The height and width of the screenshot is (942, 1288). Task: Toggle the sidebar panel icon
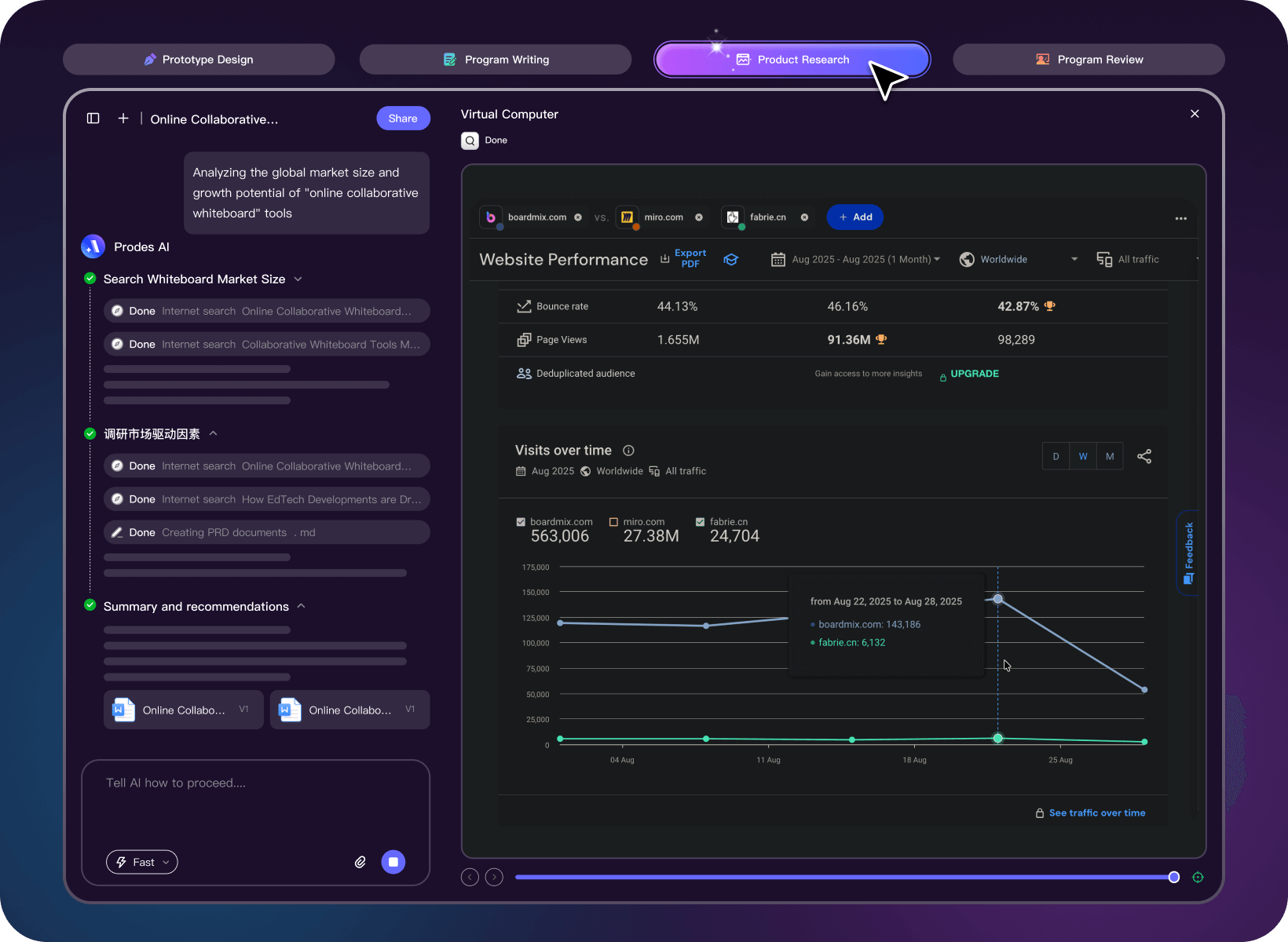[x=93, y=119]
